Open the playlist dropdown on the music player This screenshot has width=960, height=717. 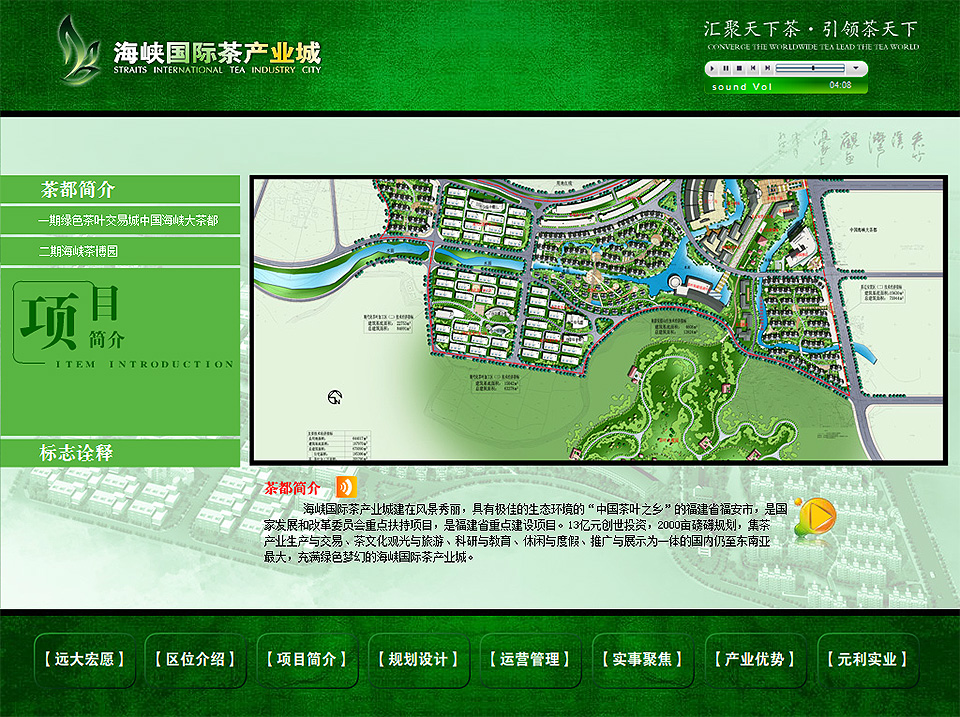coord(856,68)
